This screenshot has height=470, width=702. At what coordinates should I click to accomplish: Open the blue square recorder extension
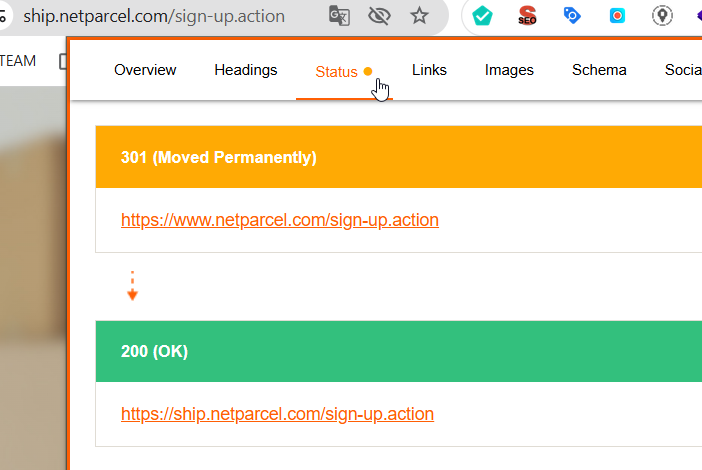[617, 16]
